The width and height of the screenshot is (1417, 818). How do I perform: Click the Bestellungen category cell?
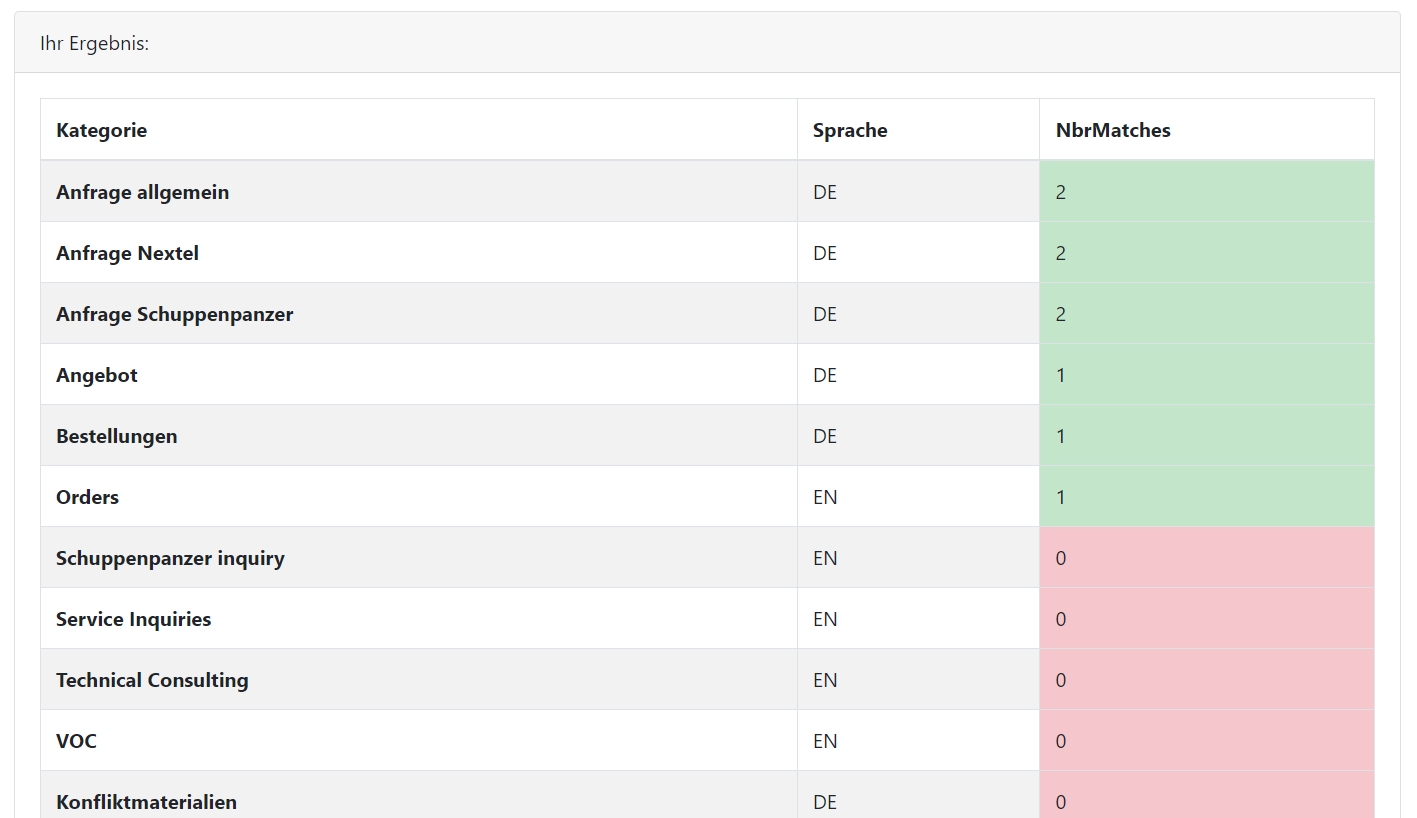(x=117, y=436)
